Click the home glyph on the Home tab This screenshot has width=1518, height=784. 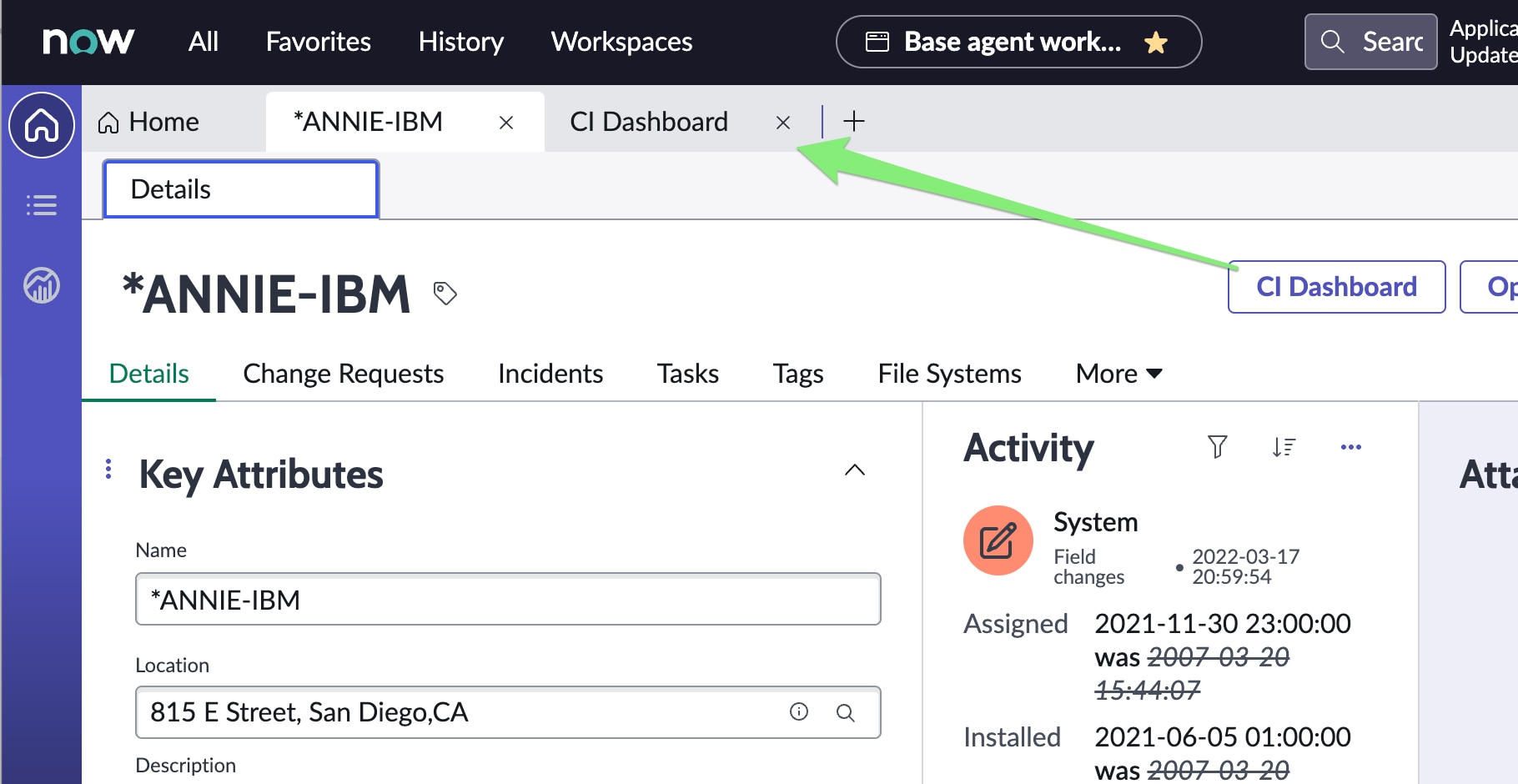tap(108, 123)
